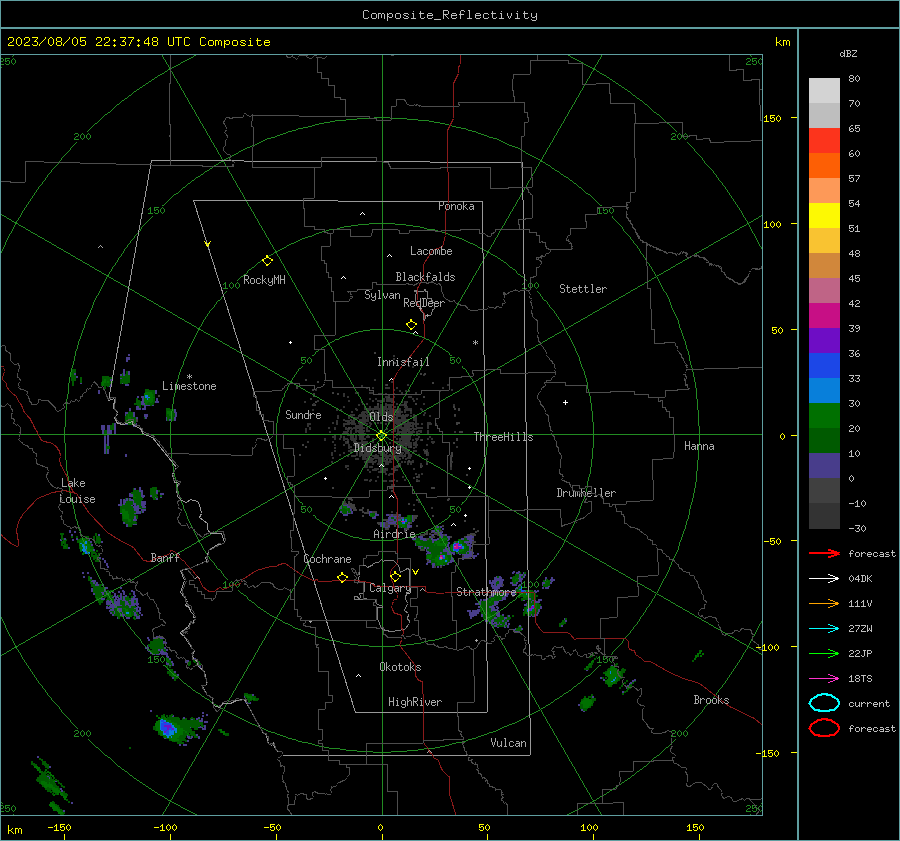
Task: Click the ThreeHills label
Action: pos(503,437)
